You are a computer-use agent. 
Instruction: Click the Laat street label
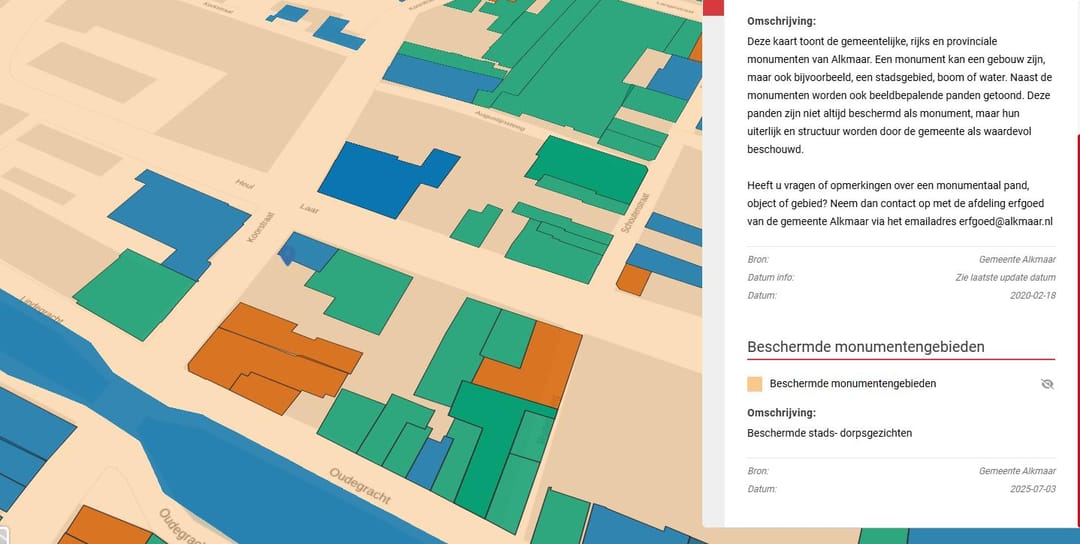[308, 210]
